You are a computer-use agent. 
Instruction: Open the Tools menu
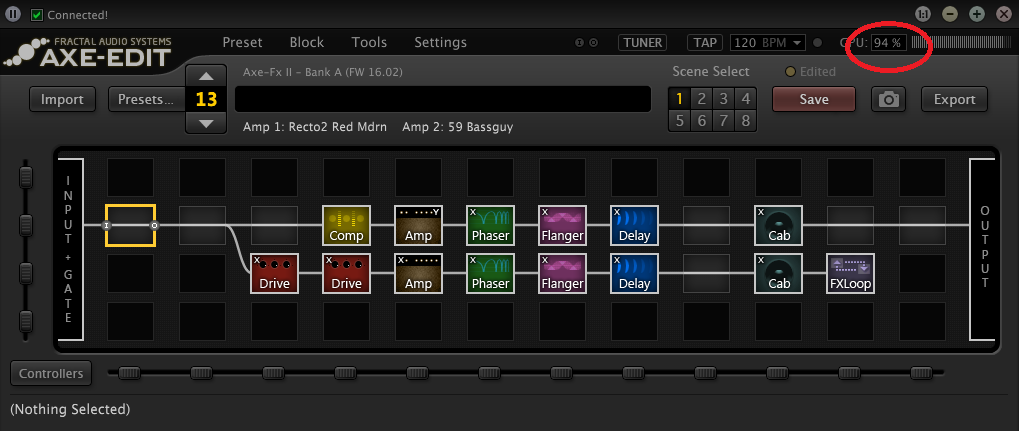click(369, 42)
